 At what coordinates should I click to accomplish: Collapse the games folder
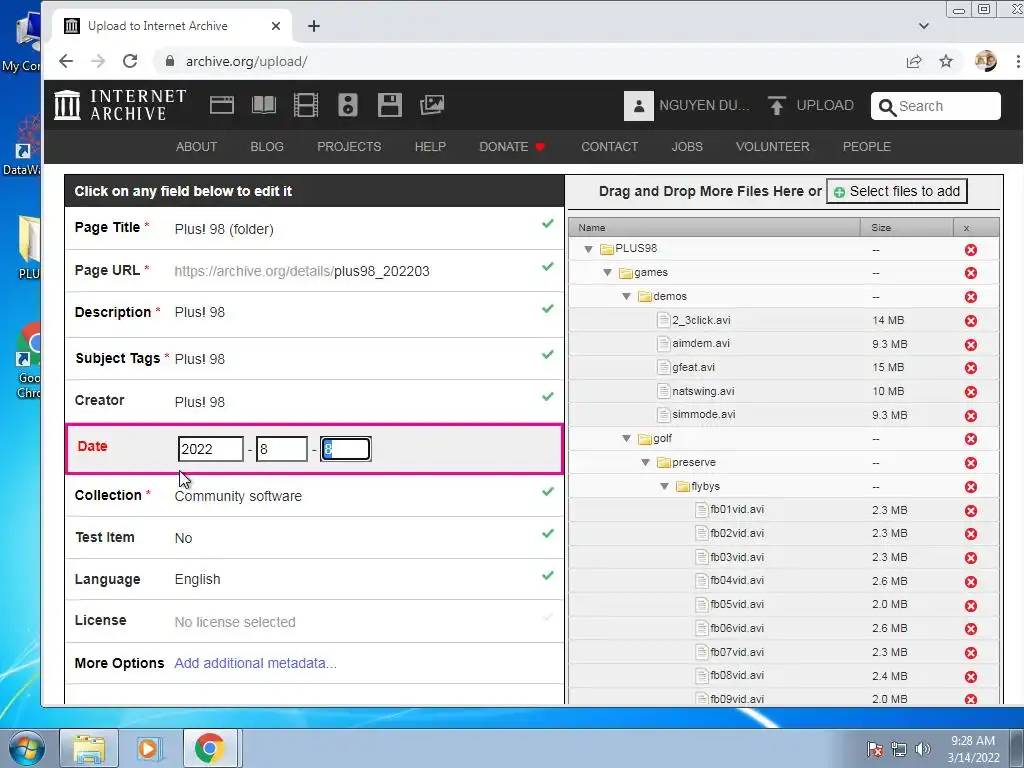607,272
